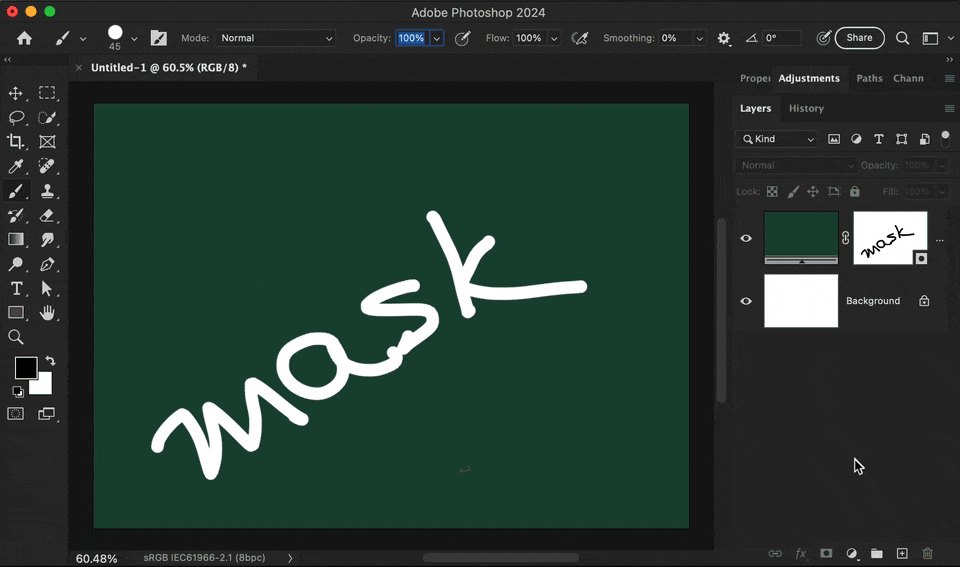Select the Zoom tool
Screen dimensions: 960x567
point(16,337)
